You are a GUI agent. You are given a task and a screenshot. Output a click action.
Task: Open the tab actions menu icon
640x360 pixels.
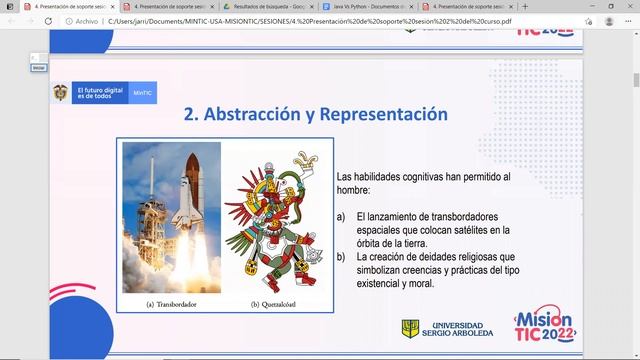coord(10,7)
